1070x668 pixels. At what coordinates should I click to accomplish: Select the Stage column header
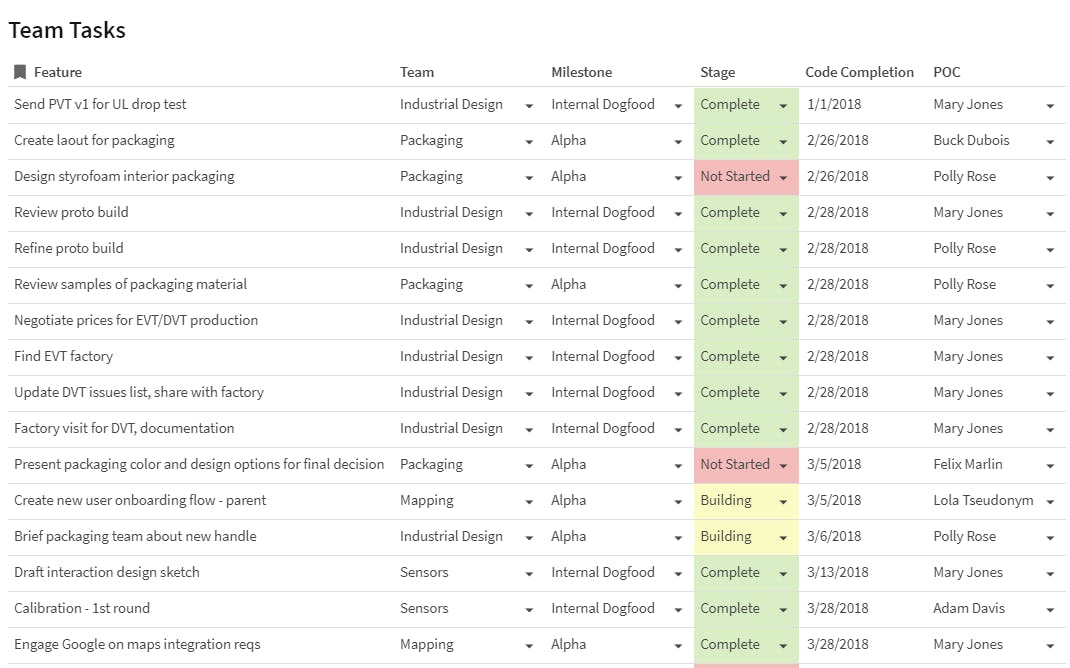717,72
